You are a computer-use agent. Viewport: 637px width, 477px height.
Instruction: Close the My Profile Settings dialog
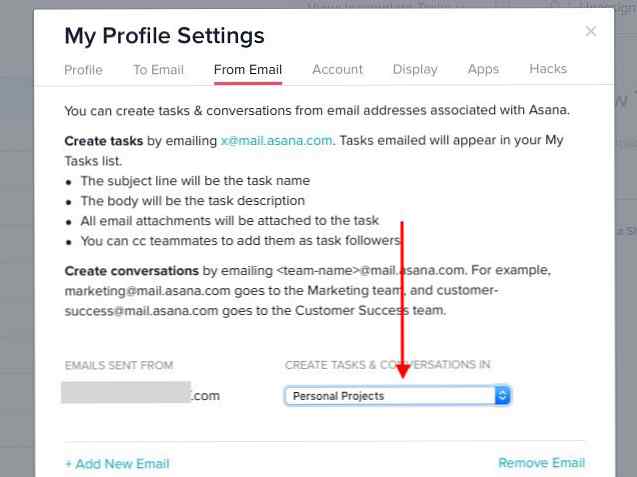591,31
